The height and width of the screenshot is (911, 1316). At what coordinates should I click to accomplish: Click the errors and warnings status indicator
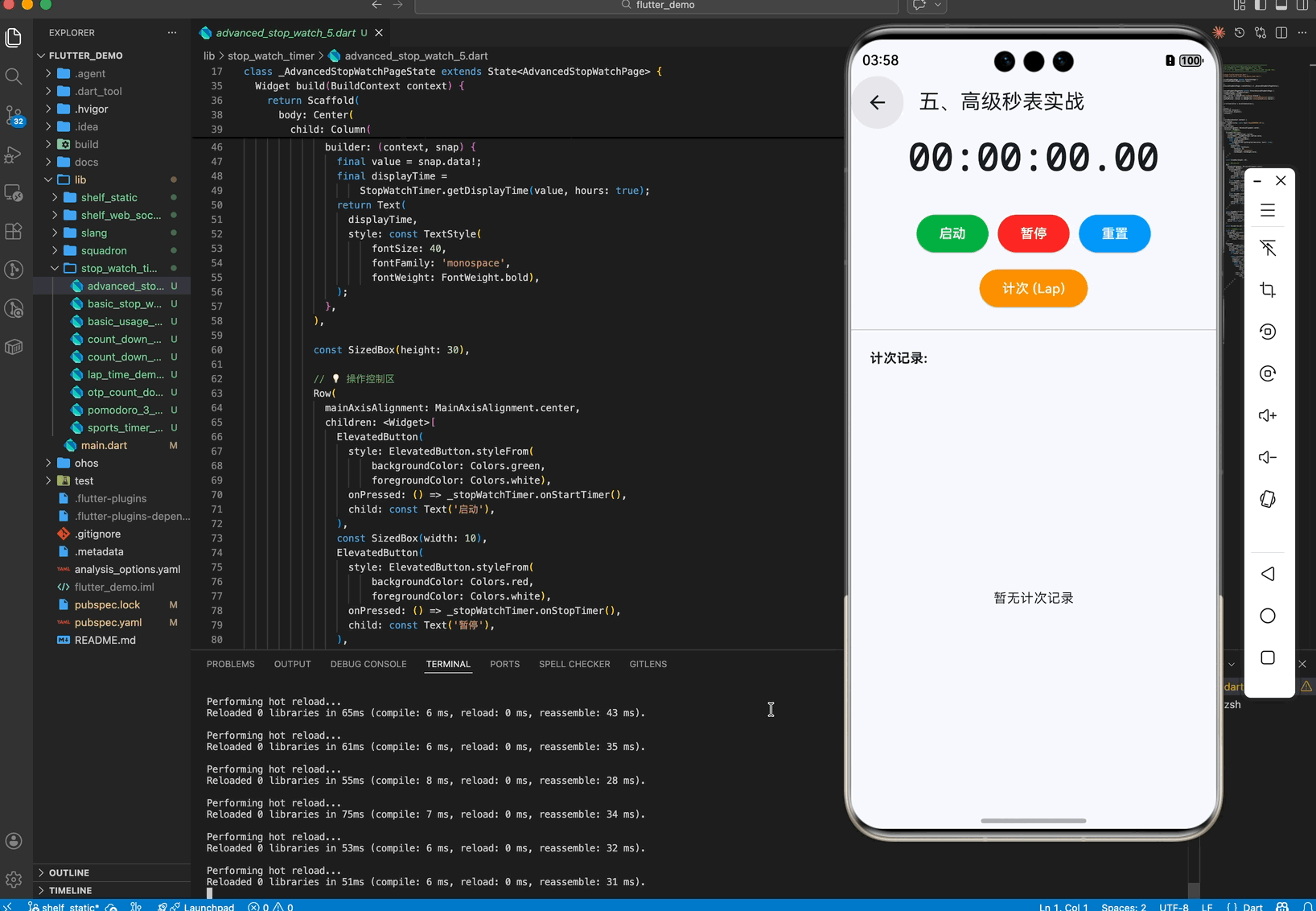pos(270,906)
